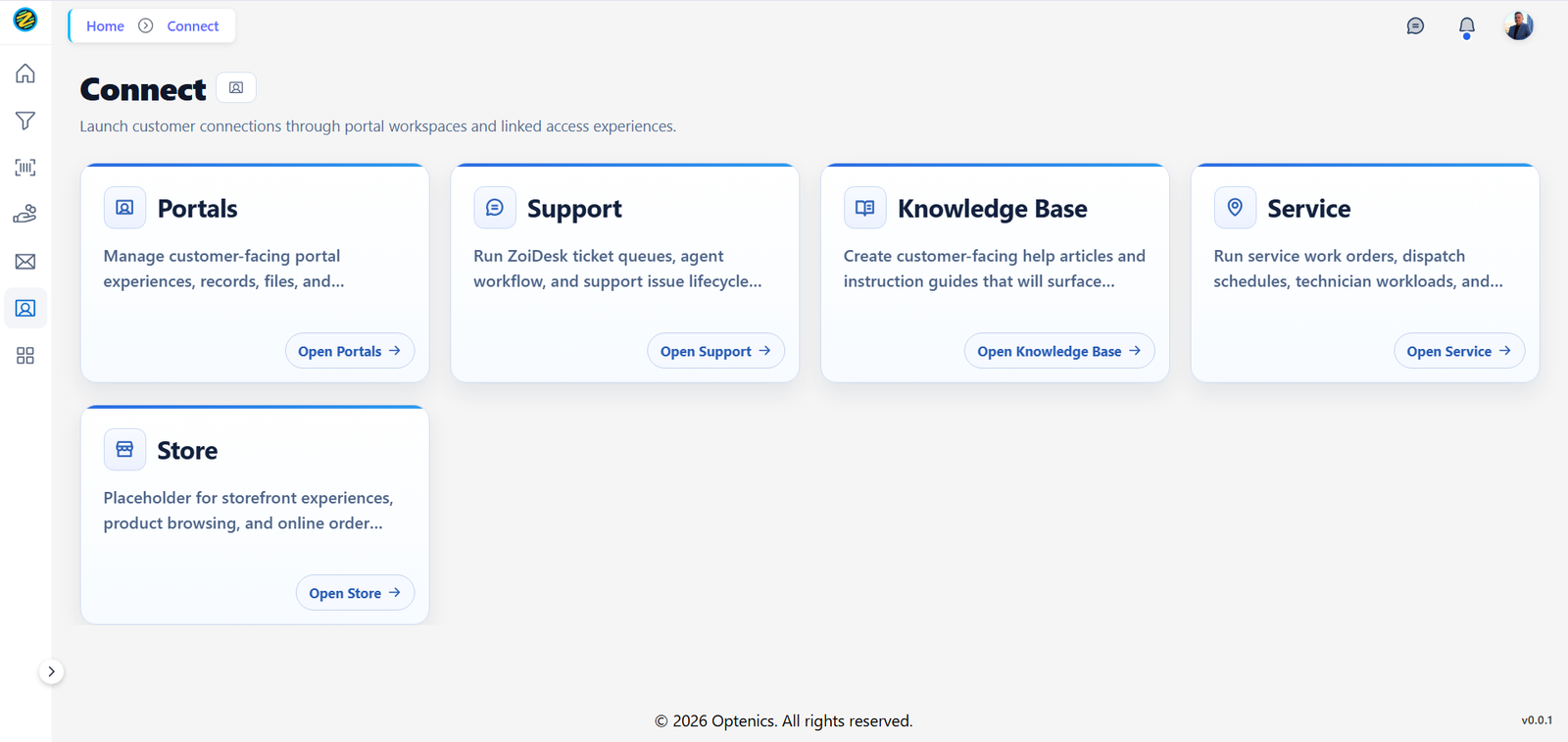Go to Home in the breadcrumb
1568x742 pixels.
pyautogui.click(x=105, y=26)
